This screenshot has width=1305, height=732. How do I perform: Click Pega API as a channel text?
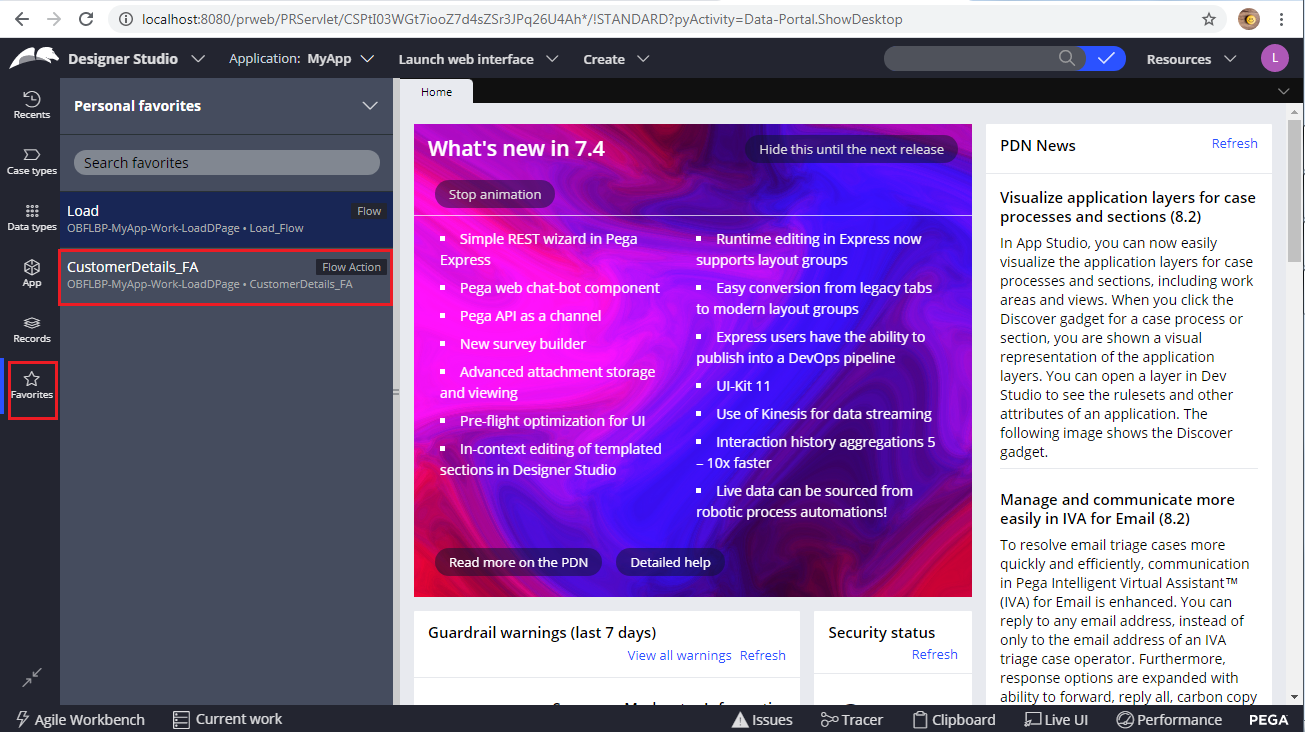click(x=530, y=315)
